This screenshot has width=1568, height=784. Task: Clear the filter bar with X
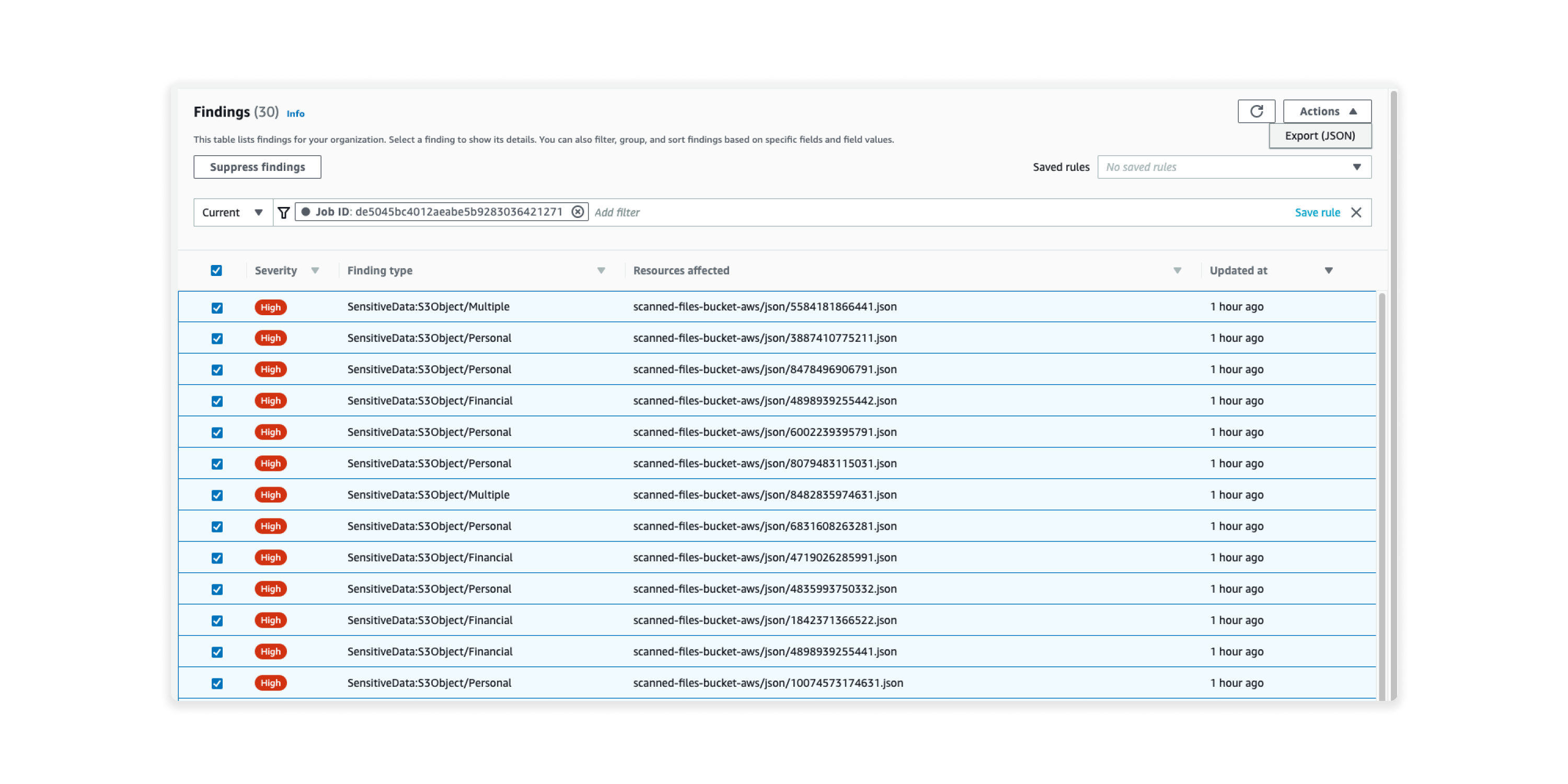[x=1356, y=212]
